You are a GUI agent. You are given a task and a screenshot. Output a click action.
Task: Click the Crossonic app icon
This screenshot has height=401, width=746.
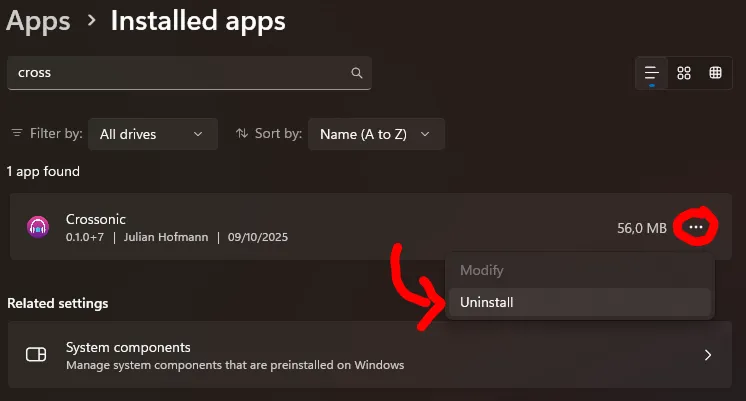[x=38, y=227]
